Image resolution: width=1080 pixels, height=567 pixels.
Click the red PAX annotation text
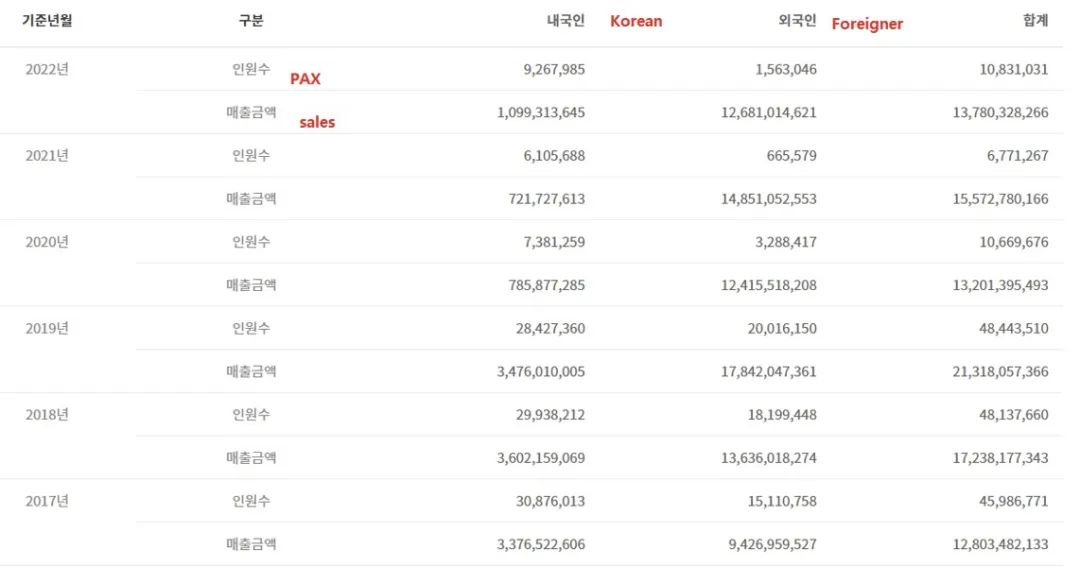pos(305,79)
